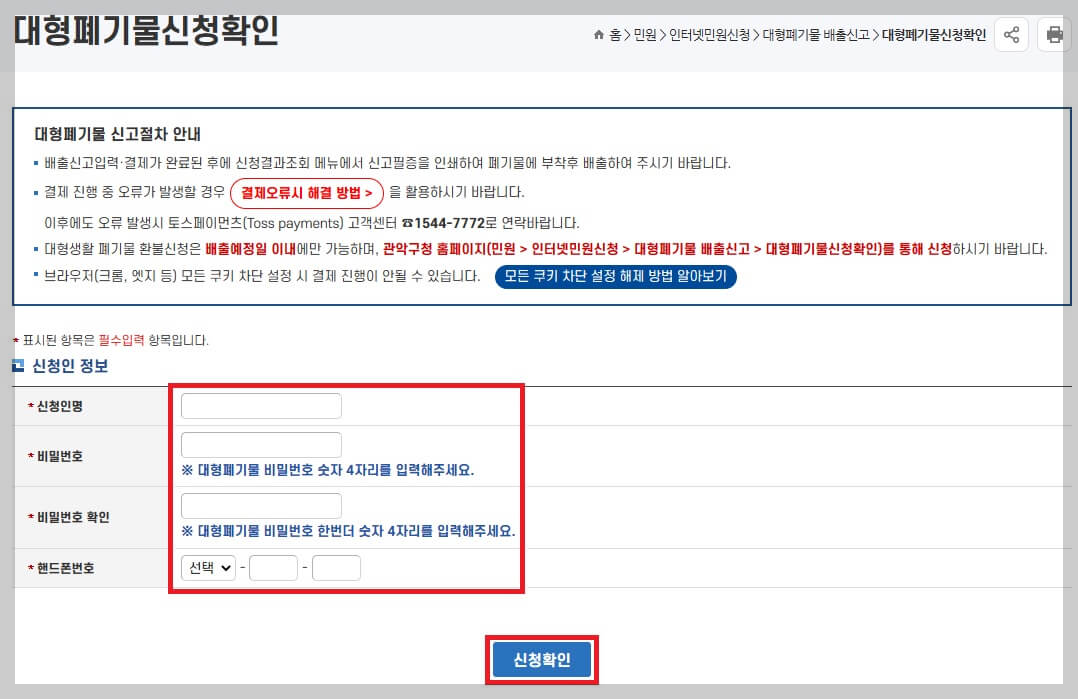Open the 선택 phone prefix dropdown

click(206, 566)
